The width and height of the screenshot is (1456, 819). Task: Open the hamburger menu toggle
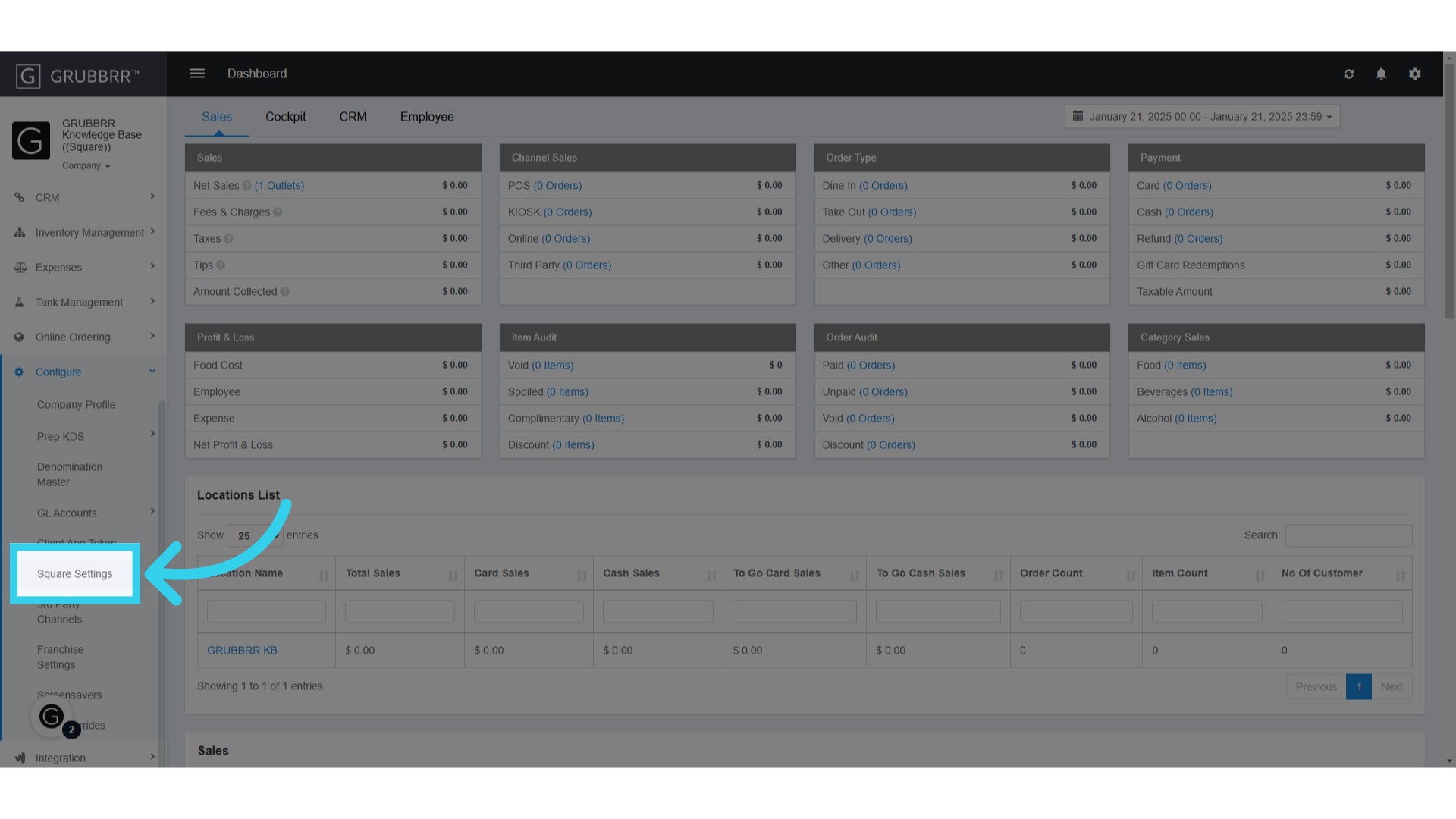[x=197, y=74]
